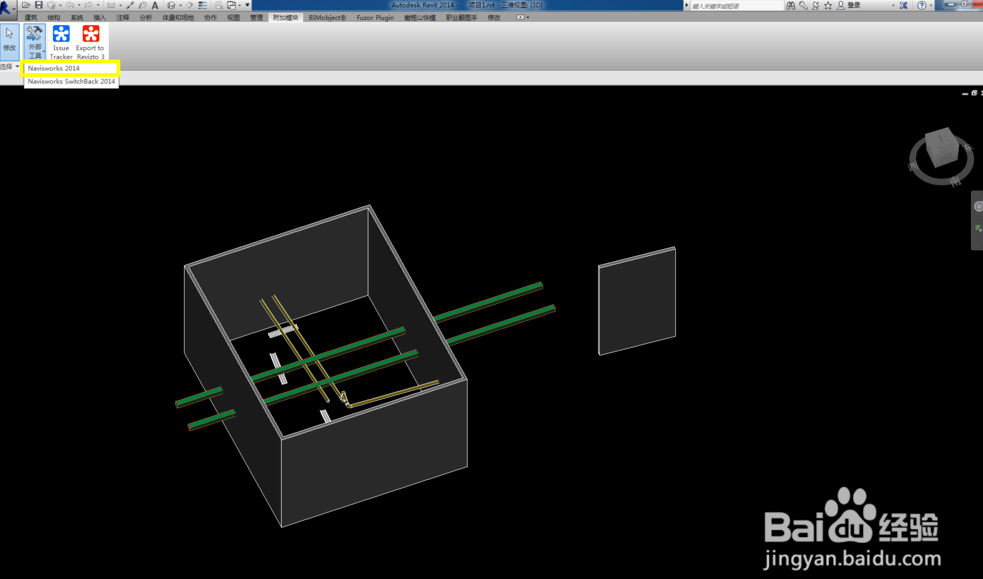This screenshot has height=579, width=983.
Task: Click the 登录 sign-in button
Action: tap(850, 6)
